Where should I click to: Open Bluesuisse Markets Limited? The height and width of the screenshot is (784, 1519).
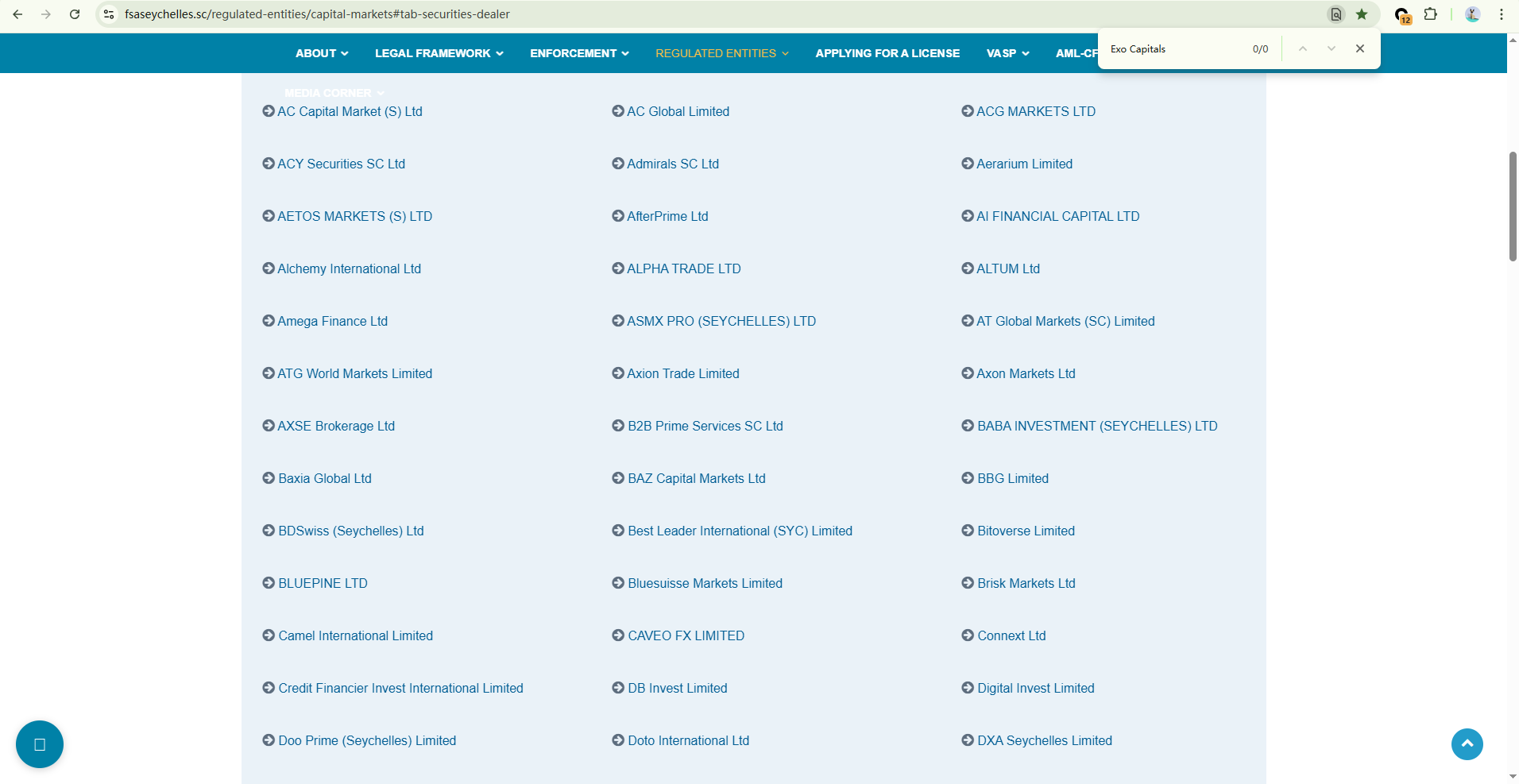point(705,583)
